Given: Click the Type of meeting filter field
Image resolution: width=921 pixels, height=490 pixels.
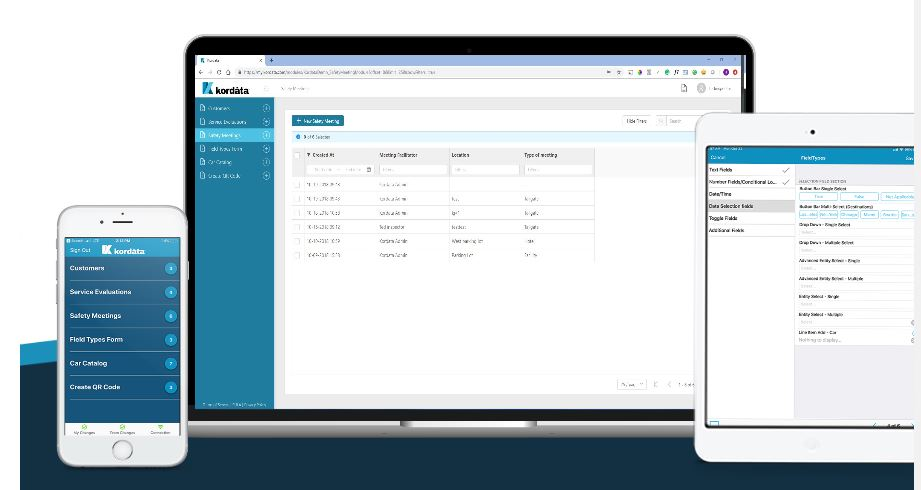Looking at the screenshot, I should click(x=558, y=170).
